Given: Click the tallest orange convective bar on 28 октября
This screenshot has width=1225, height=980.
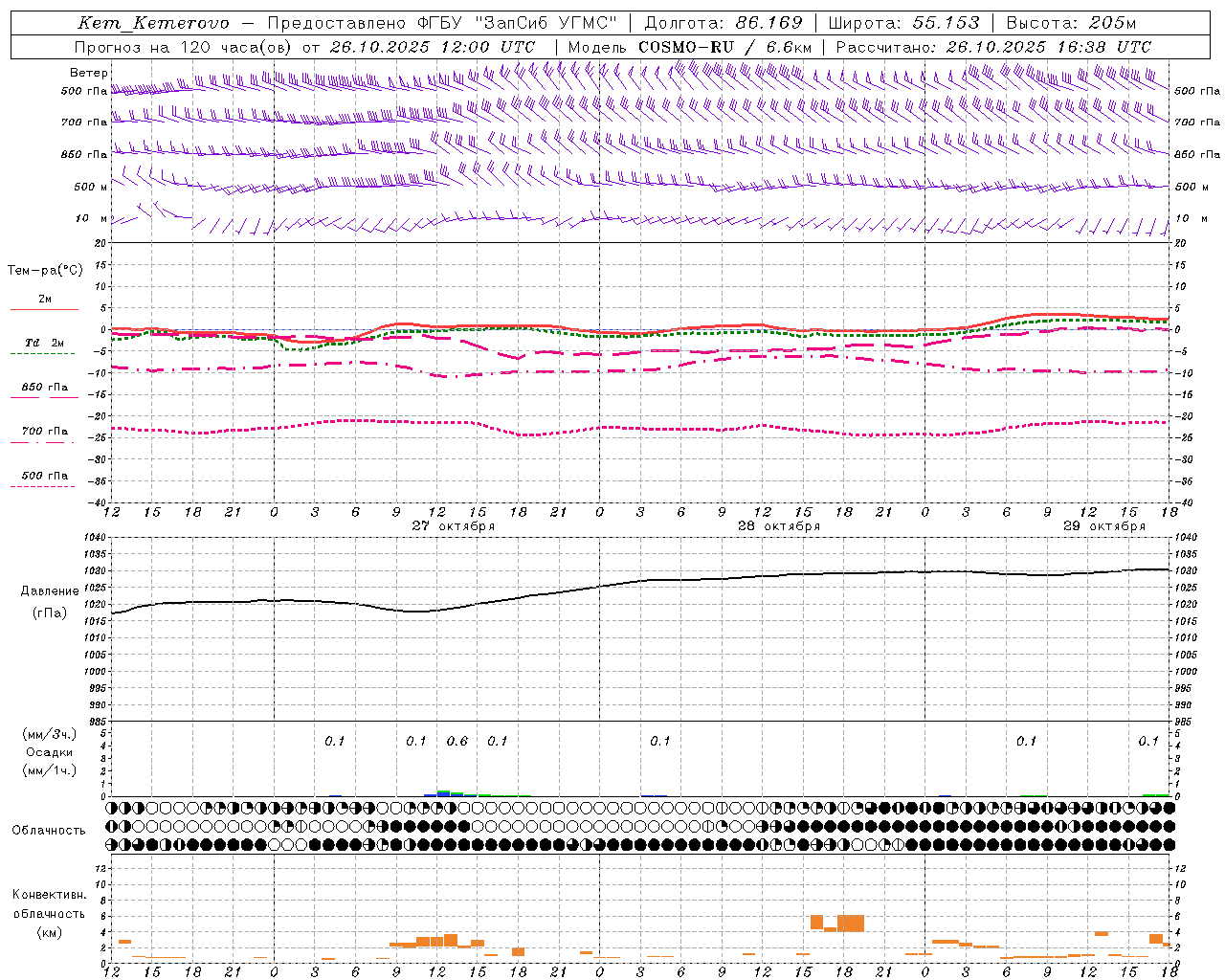Looking at the screenshot, I should click(x=851, y=924).
